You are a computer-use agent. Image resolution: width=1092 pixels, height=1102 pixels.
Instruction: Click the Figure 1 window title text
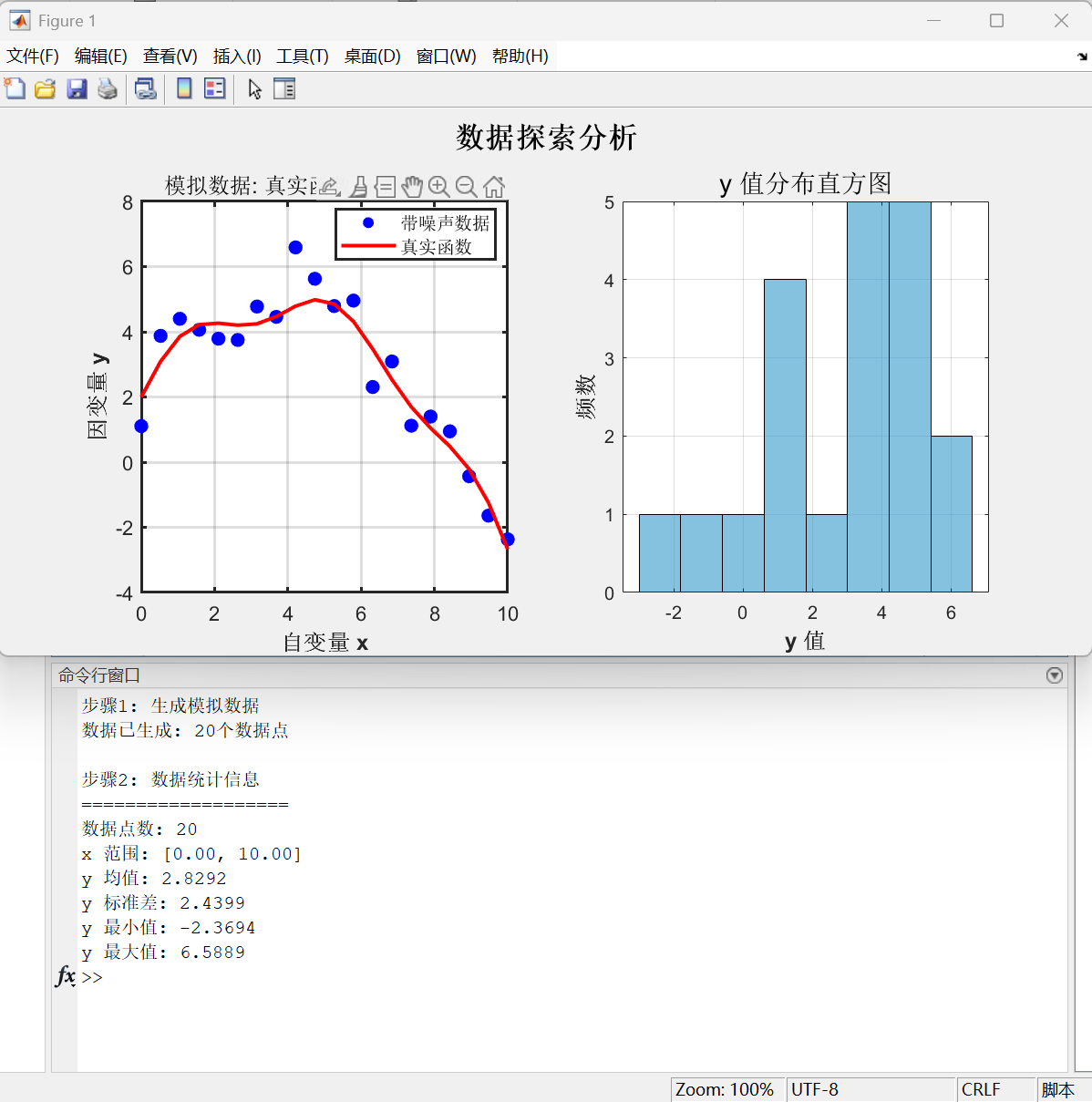coord(67,21)
